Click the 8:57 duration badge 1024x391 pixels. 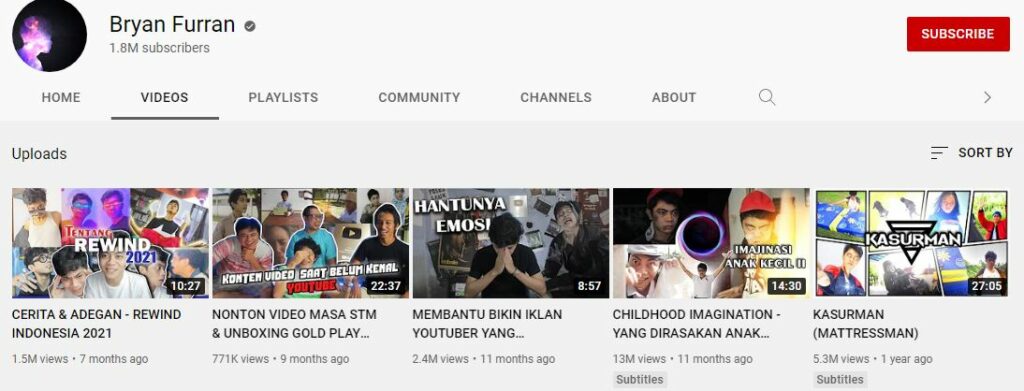(590, 286)
